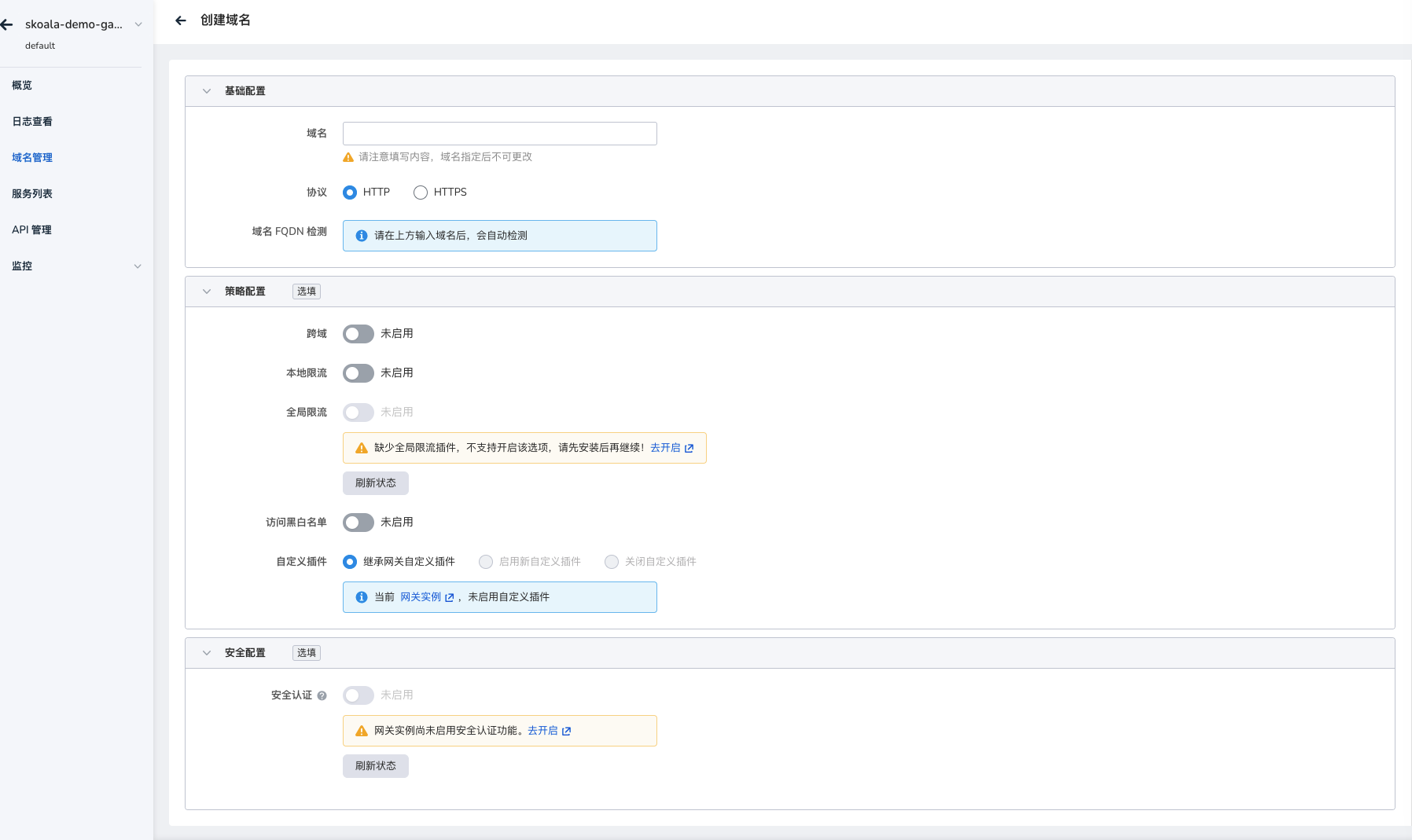This screenshot has width=1412, height=840.
Task: Collapse the 策略配置 section chevron
Action: click(207, 292)
